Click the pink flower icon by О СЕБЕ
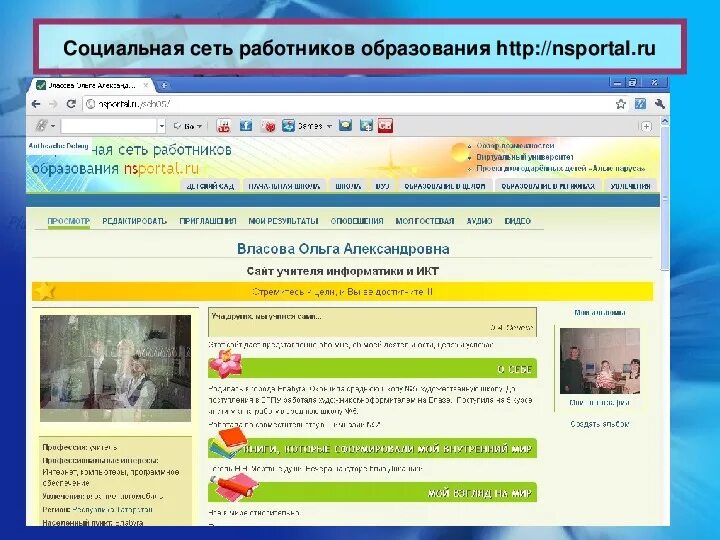This screenshot has height=540, width=720. tap(225, 363)
